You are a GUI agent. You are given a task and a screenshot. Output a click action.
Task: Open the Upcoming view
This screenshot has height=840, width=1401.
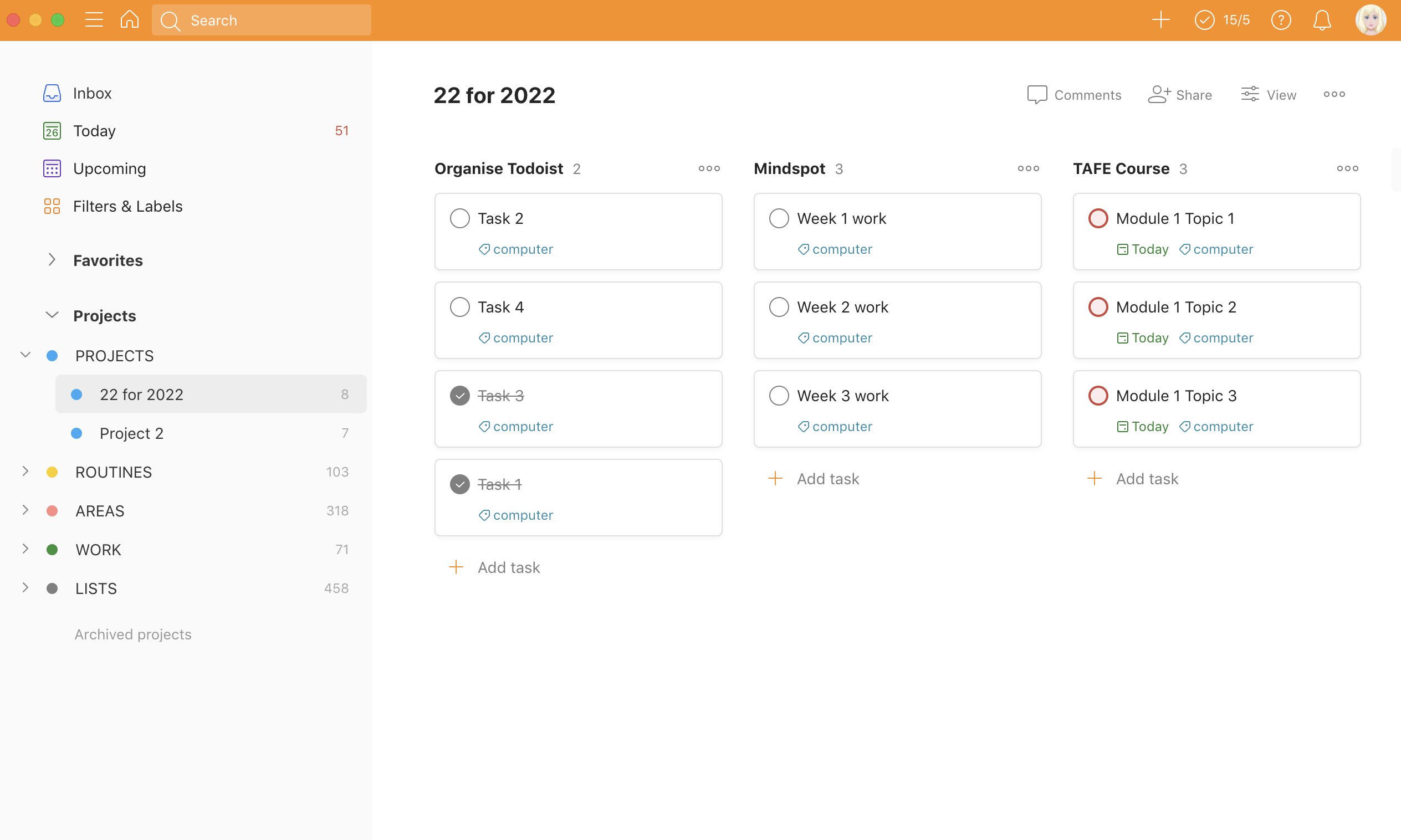(x=109, y=168)
